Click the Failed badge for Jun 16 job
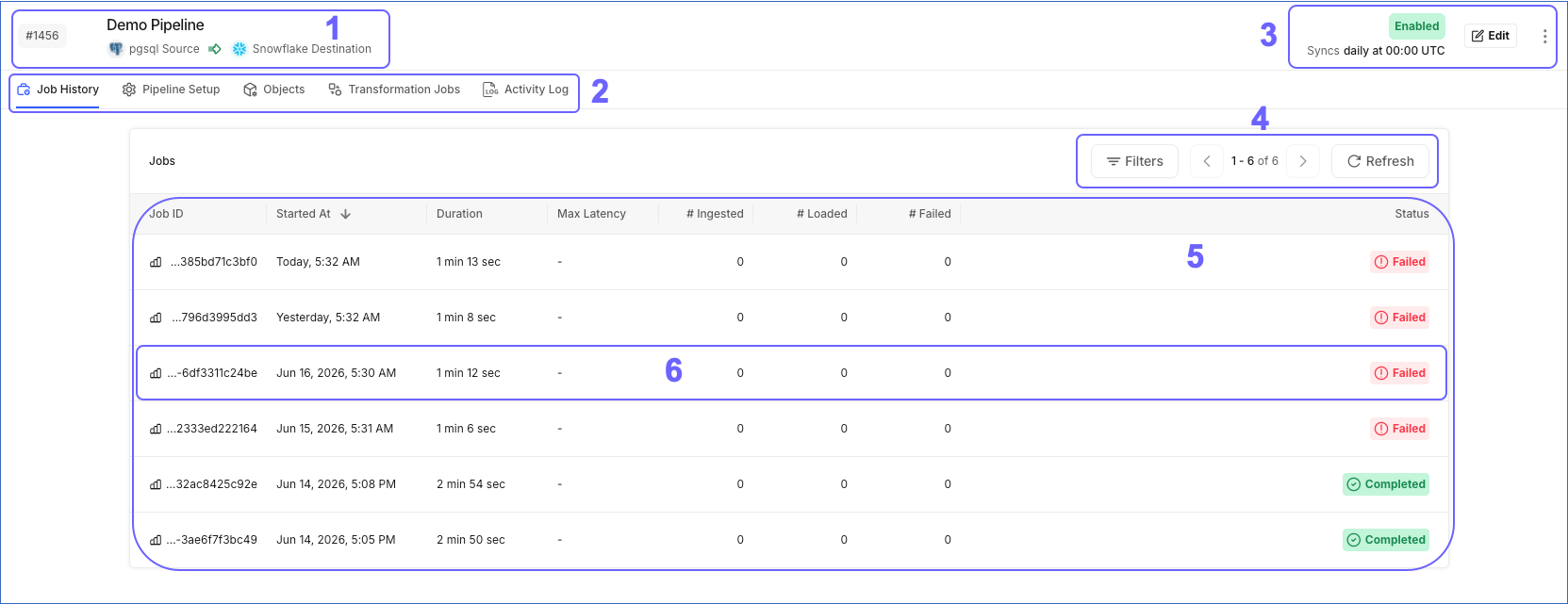The image size is (1568, 604). 1399,373
